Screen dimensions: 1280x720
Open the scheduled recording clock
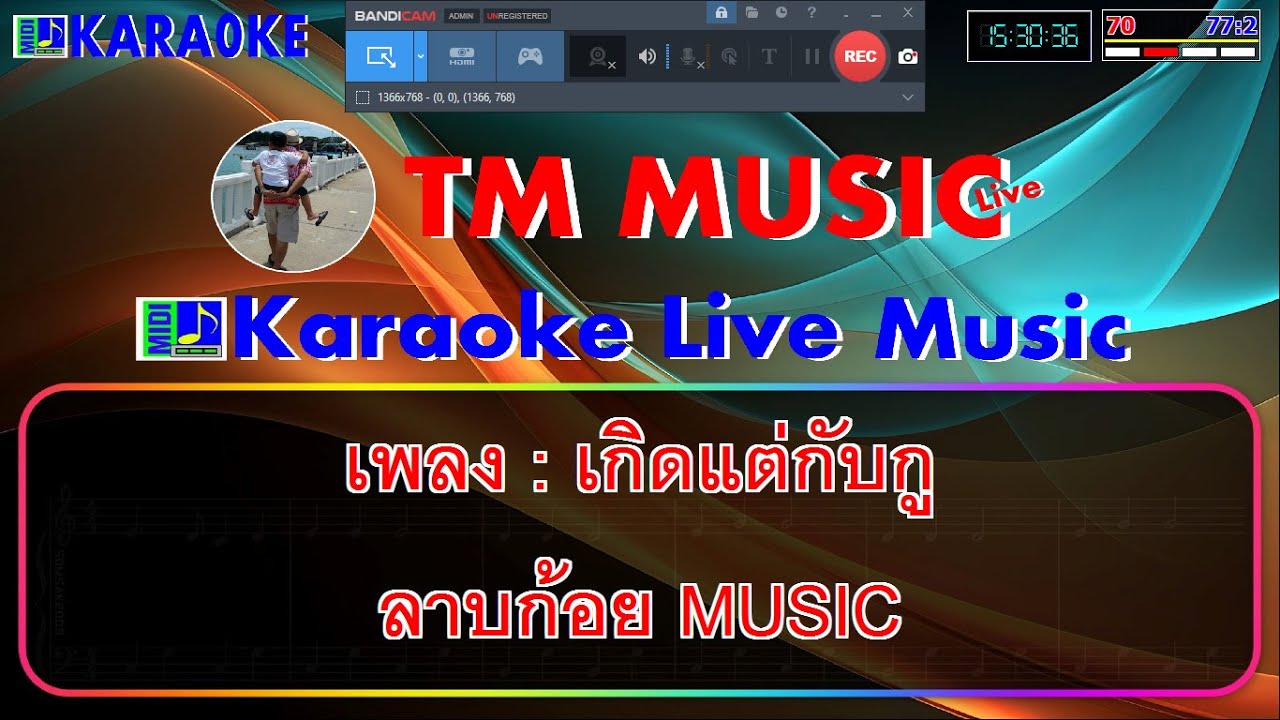tap(781, 13)
